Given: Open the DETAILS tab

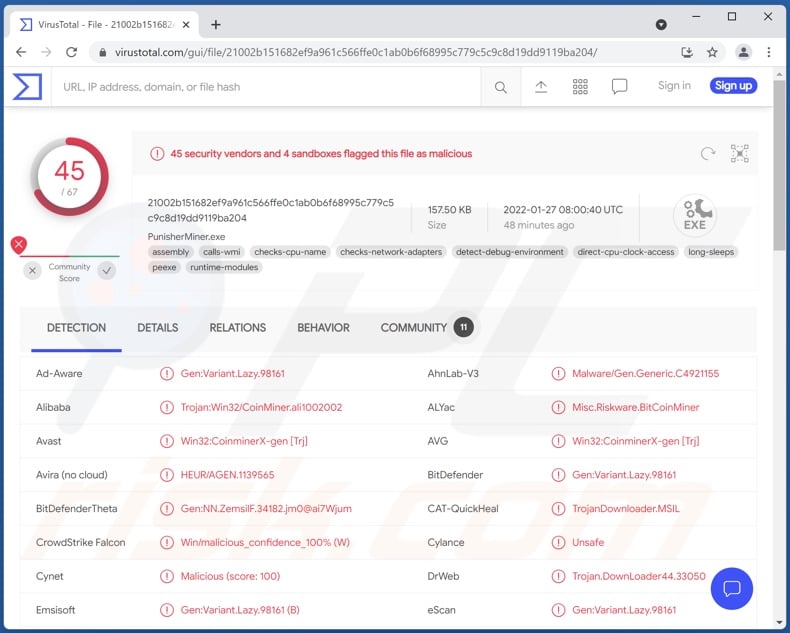Looking at the screenshot, I should pos(158,328).
